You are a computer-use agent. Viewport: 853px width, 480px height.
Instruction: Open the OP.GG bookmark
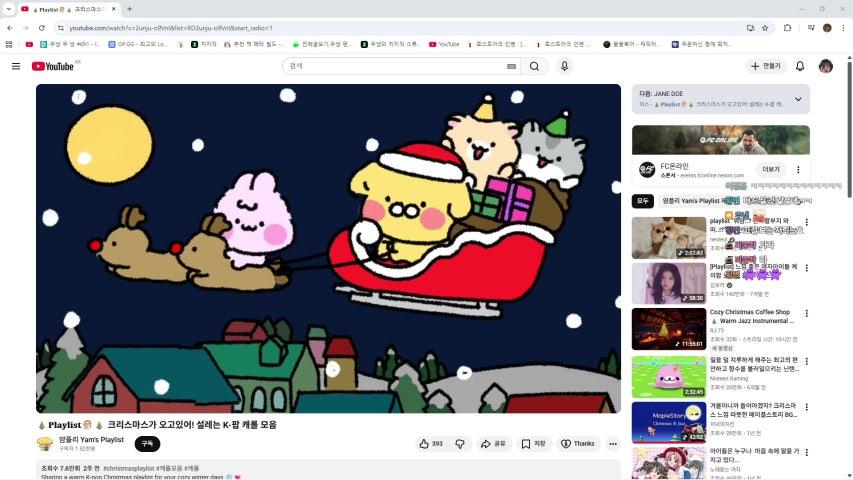coord(138,44)
